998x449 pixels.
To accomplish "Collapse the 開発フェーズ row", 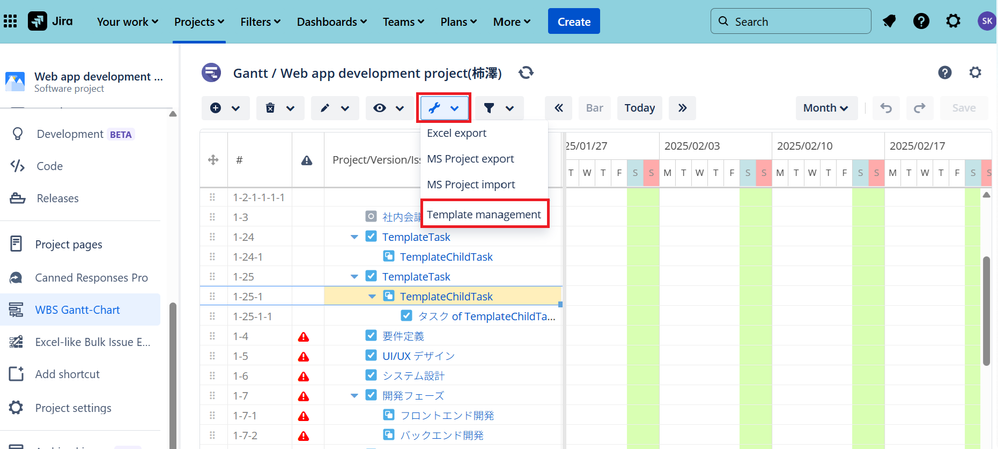I will point(354,396).
